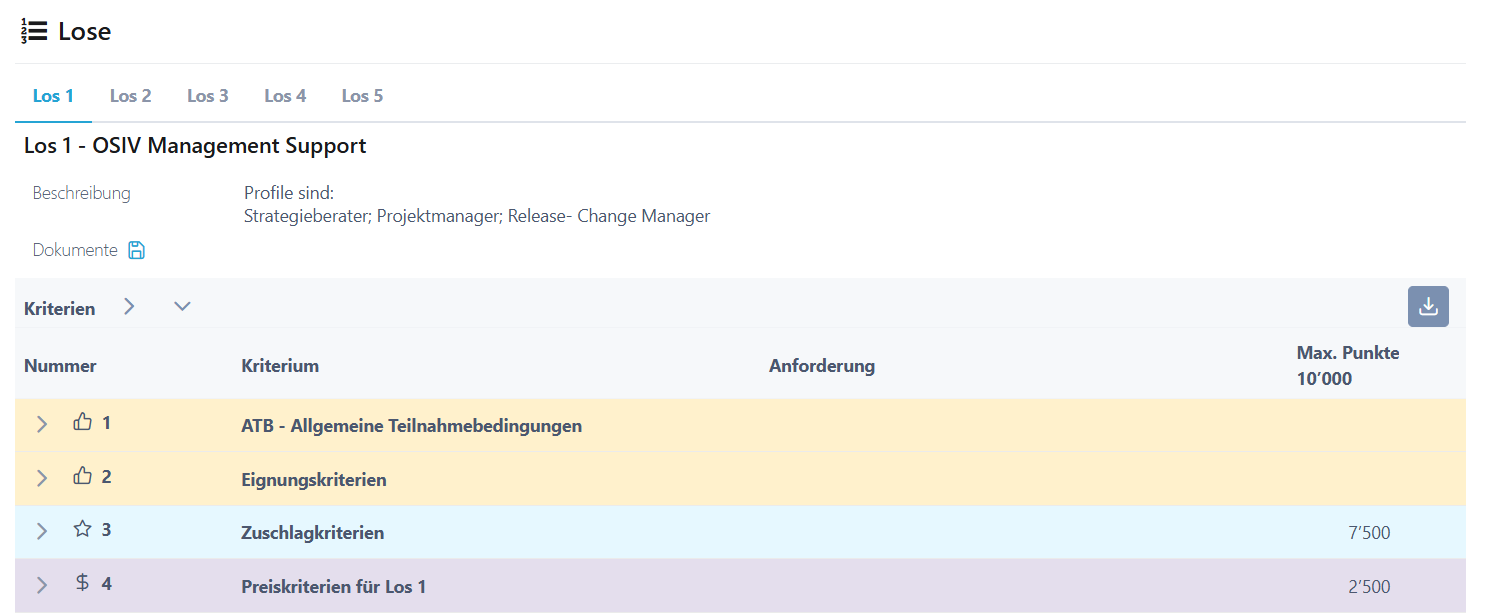Expand the Zuschlagkriterien row
Screen dimensions: 1485x616
pyautogui.click(x=41, y=531)
